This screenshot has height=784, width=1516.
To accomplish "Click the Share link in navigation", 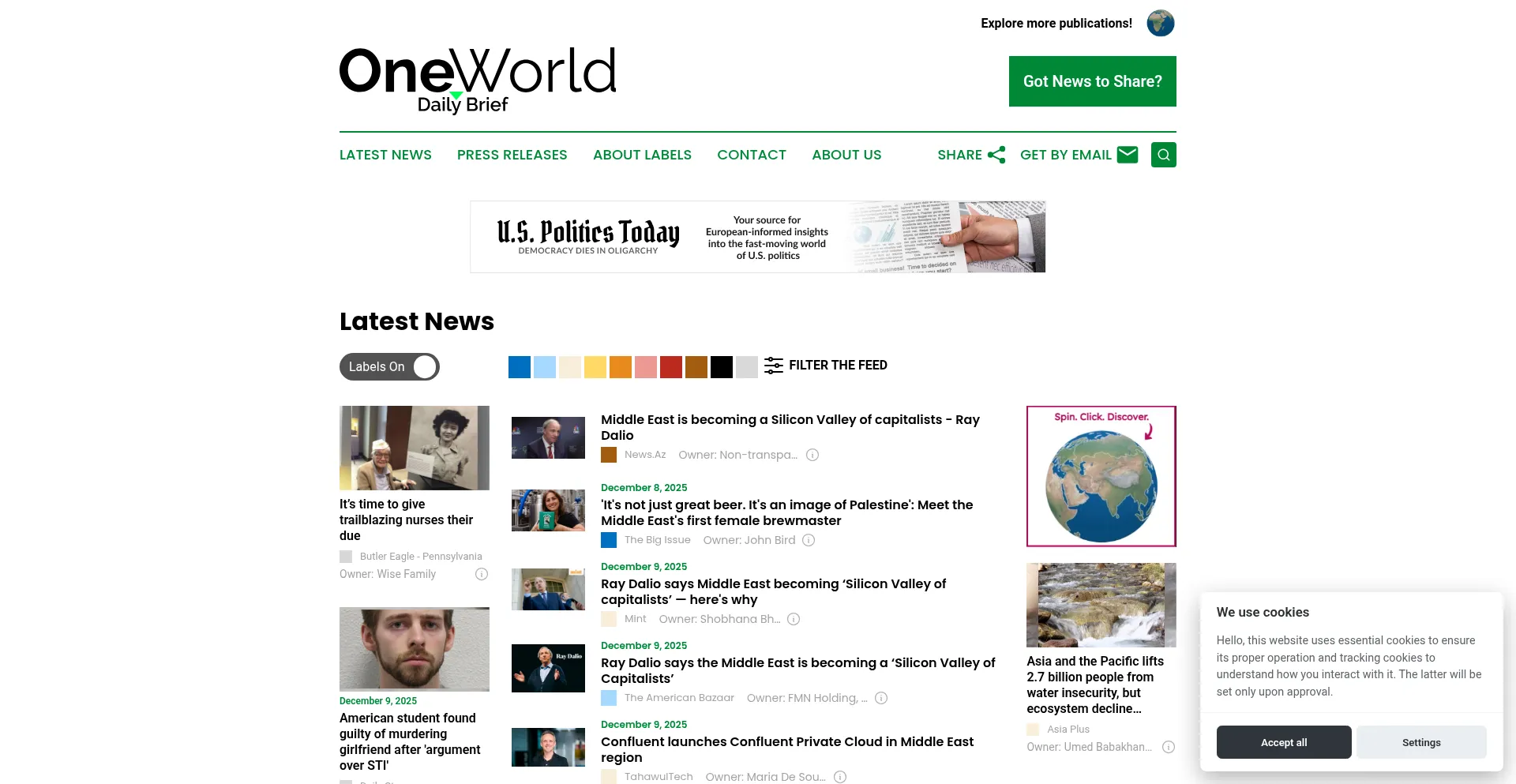I will pos(959,155).
